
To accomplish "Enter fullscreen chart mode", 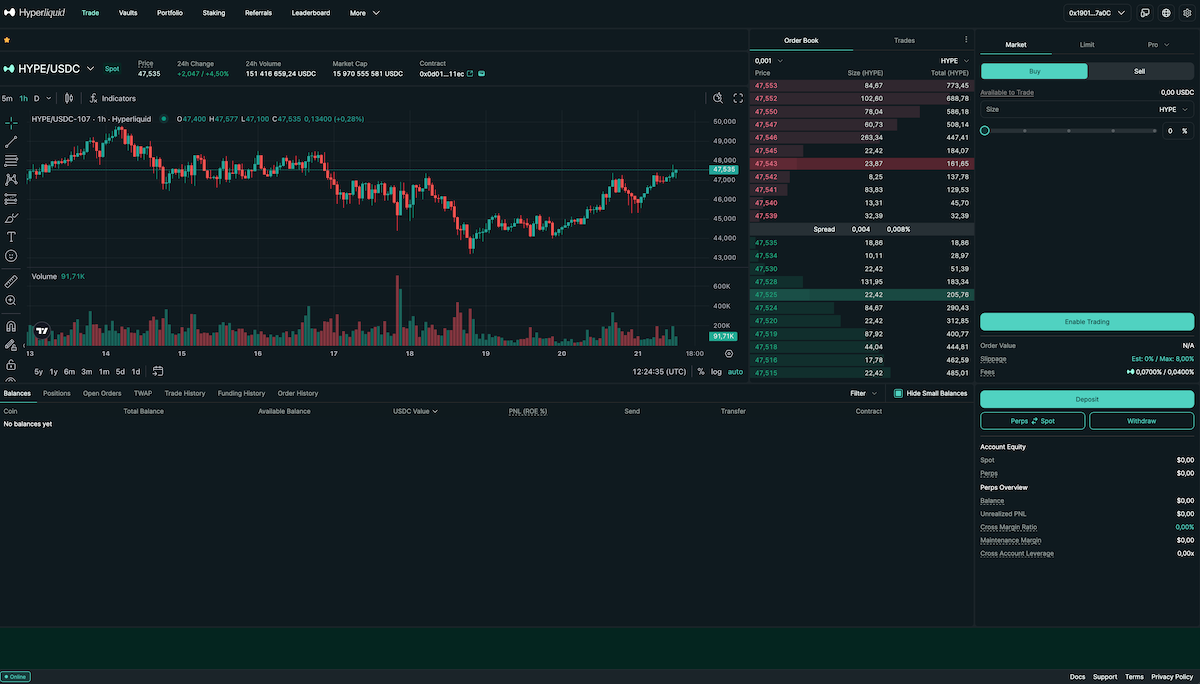I will tap(738, 98).
